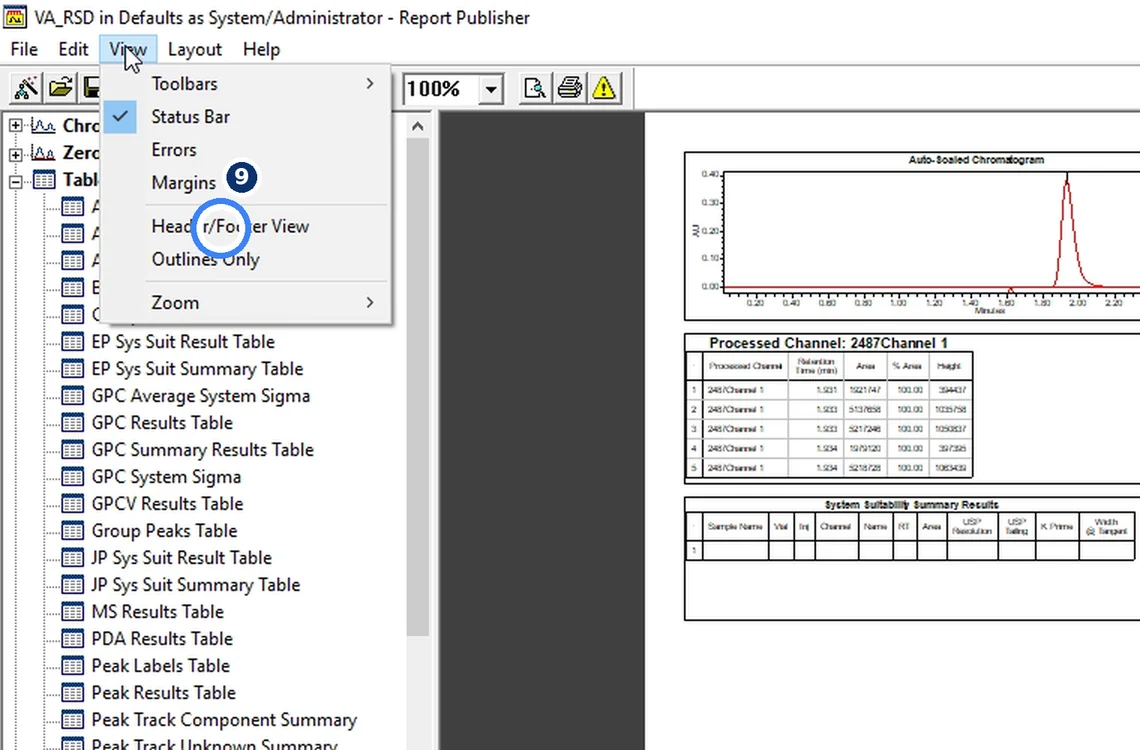Click the Tables group grid icon
This screenshot has height=750, width=1140.
click(44, 180)
